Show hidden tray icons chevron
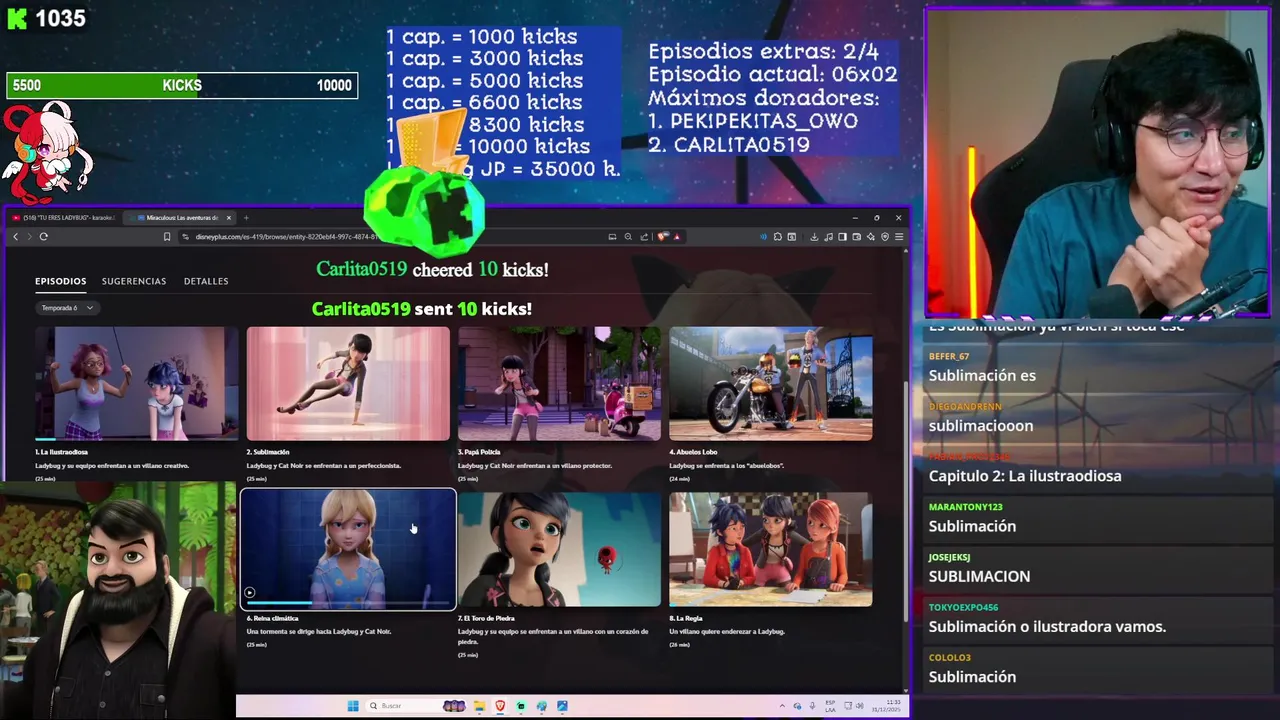 coord(782,706)
